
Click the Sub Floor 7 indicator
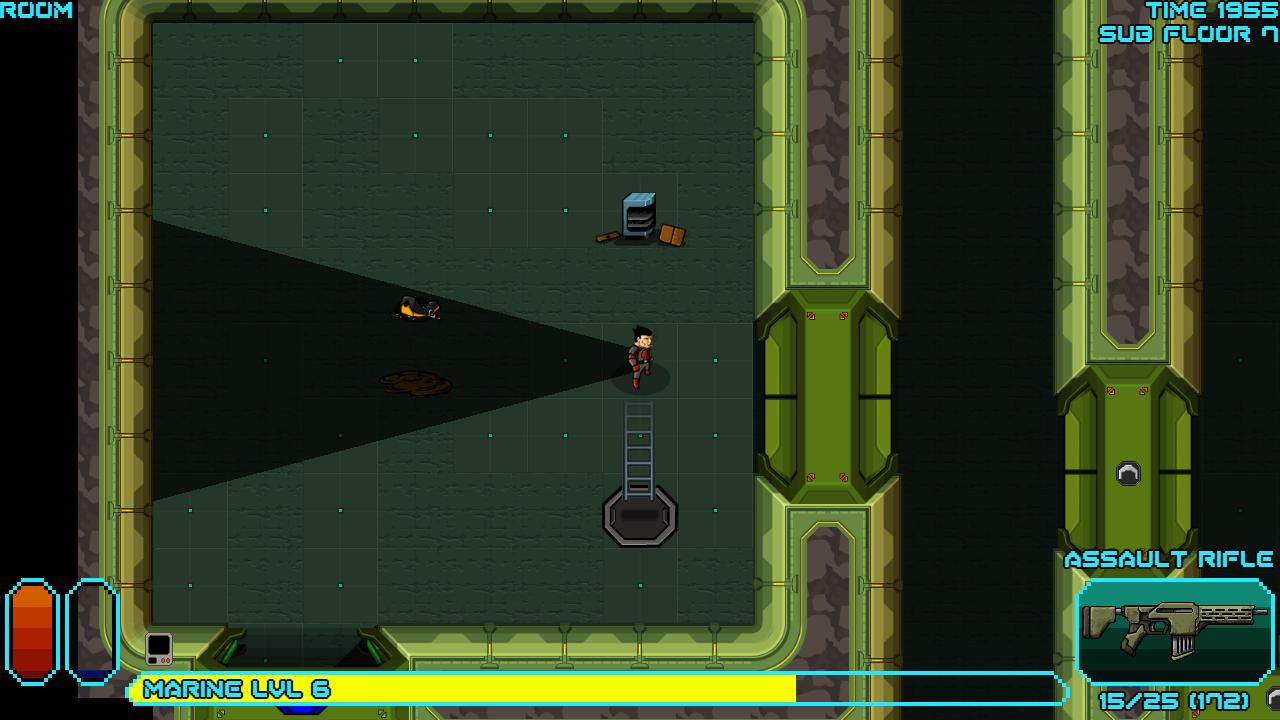pyautogui.click(x=1189, y=34)
